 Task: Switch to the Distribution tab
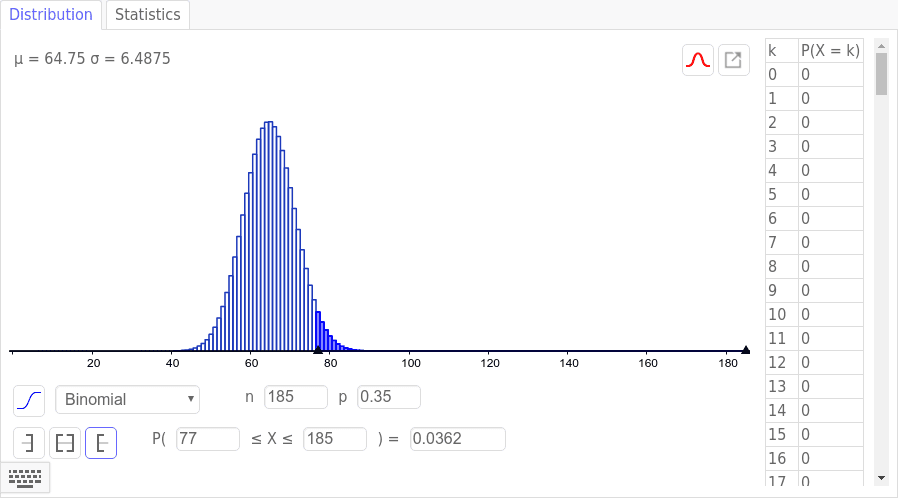pyautogui.click(x=51, y=14)
